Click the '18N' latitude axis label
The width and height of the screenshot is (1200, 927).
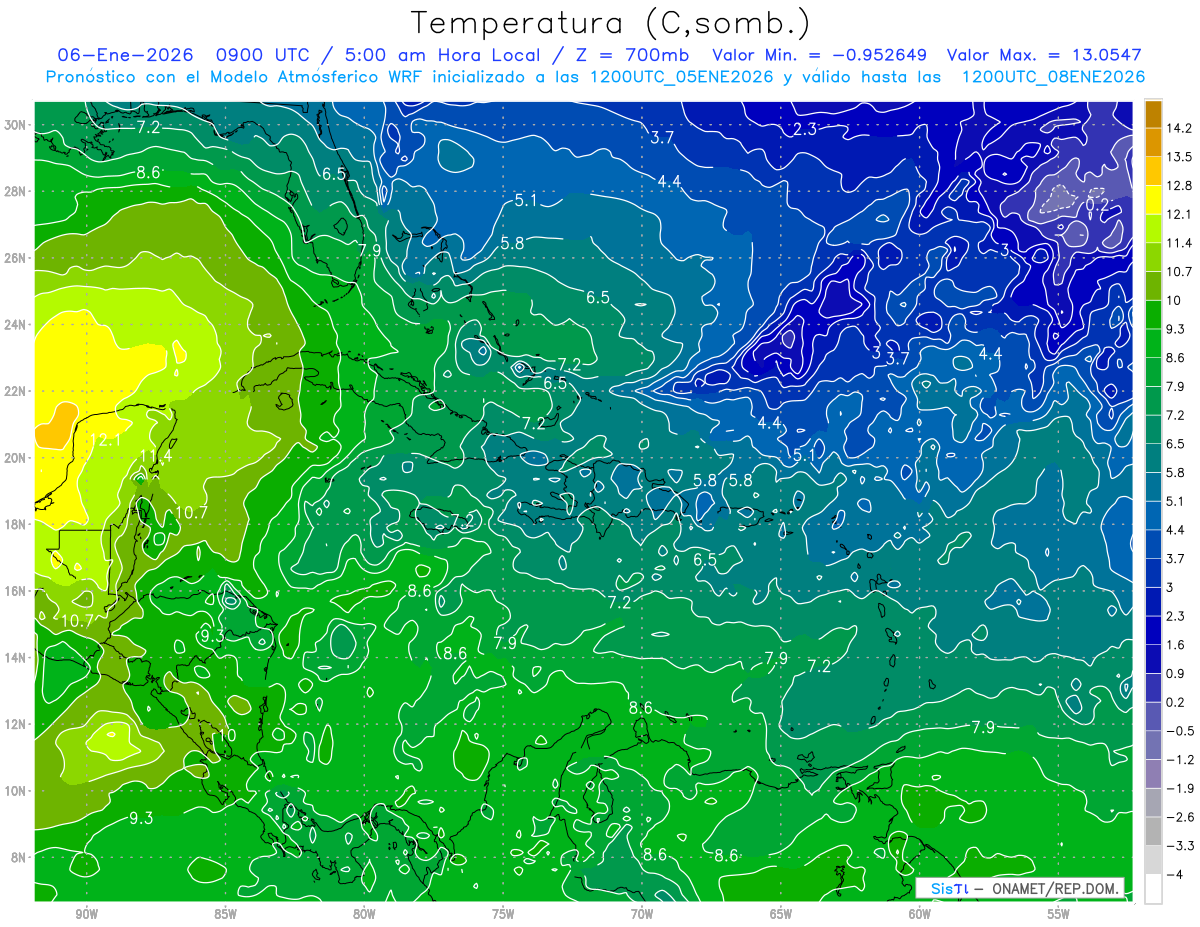(x=16, y=524)
